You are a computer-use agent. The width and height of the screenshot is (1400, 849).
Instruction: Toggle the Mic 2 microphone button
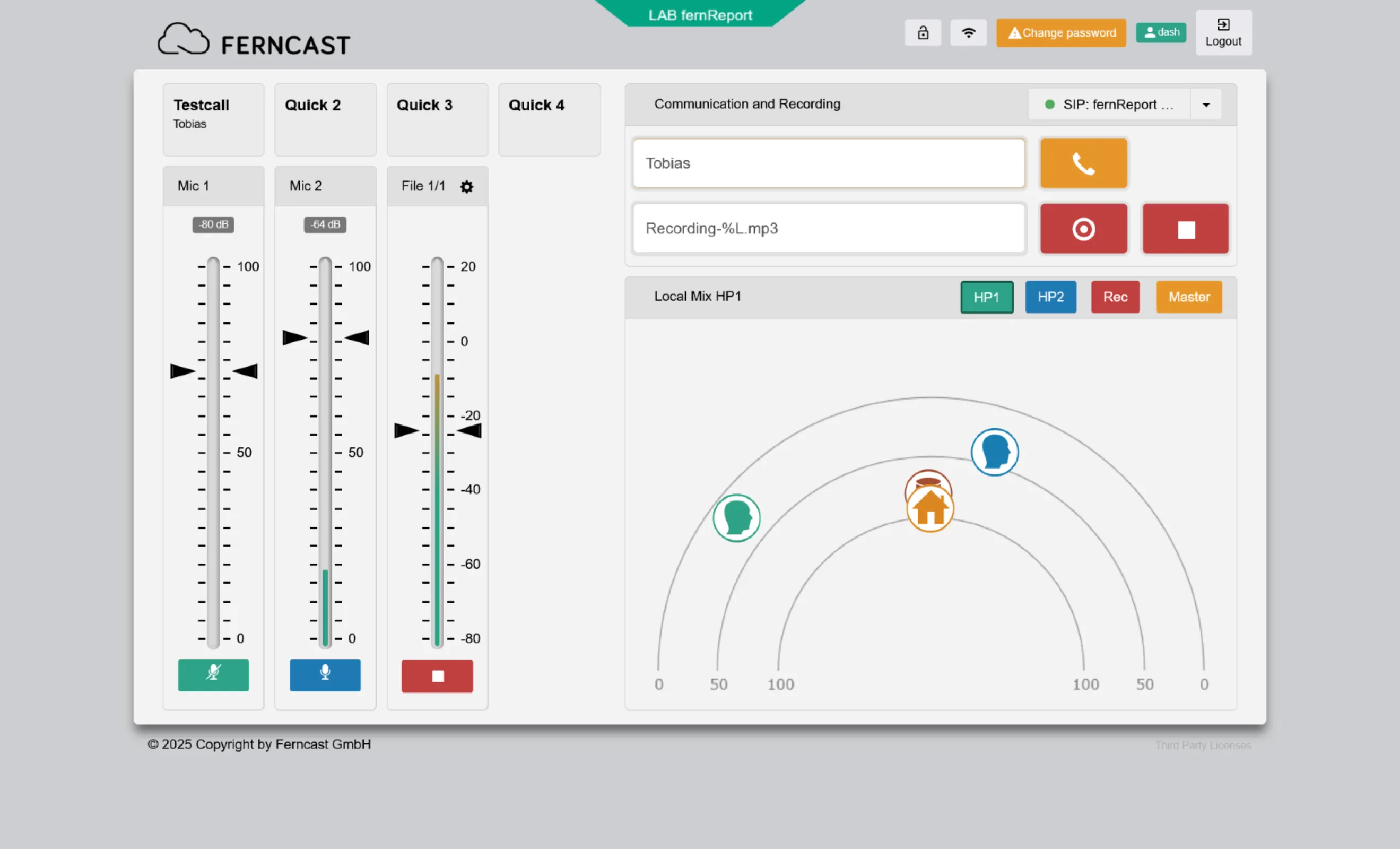click(325, 674)
